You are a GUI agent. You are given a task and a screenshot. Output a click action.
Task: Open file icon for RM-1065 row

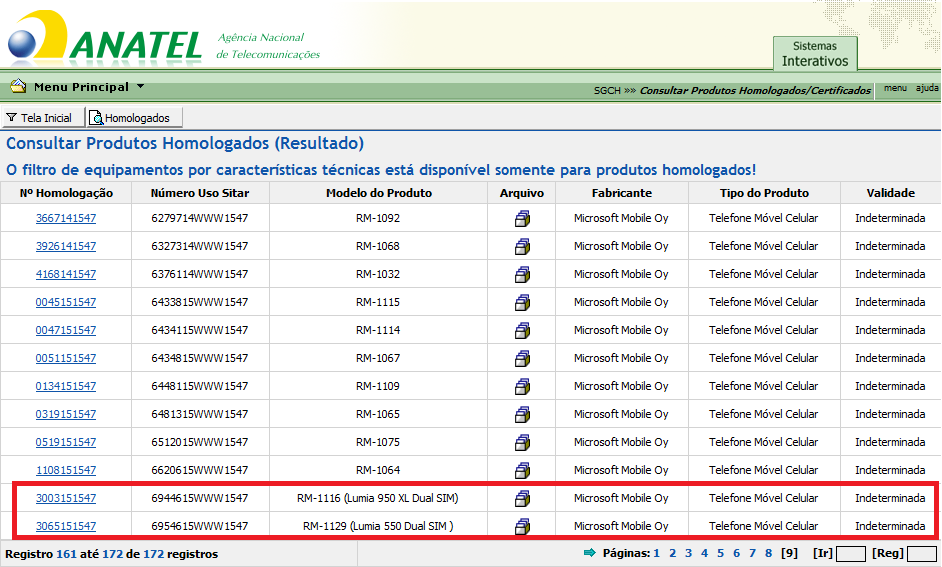[x=522, y=415]
